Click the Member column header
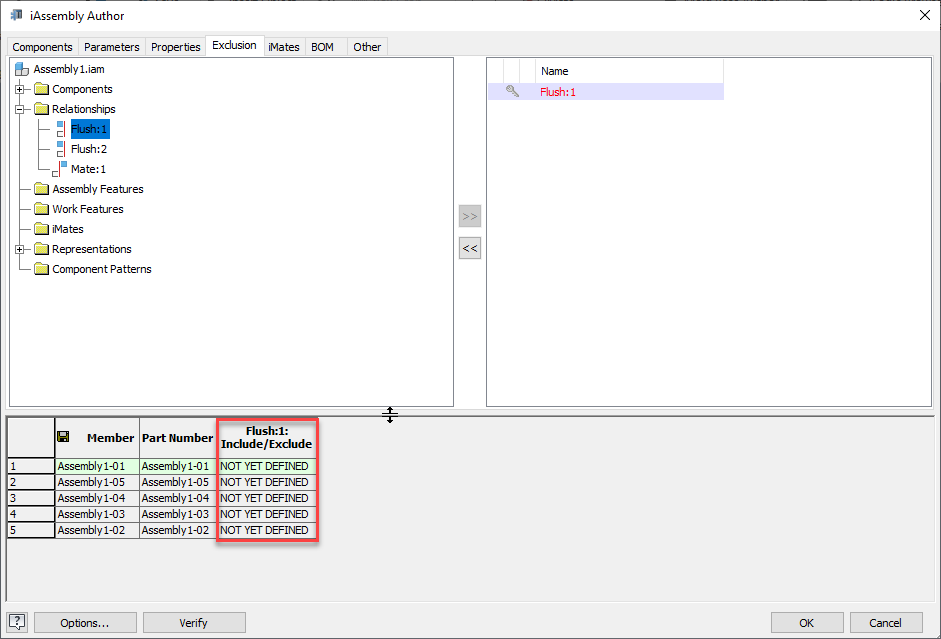The width and height of the screenshot is (941, 639). coord(97,438)
